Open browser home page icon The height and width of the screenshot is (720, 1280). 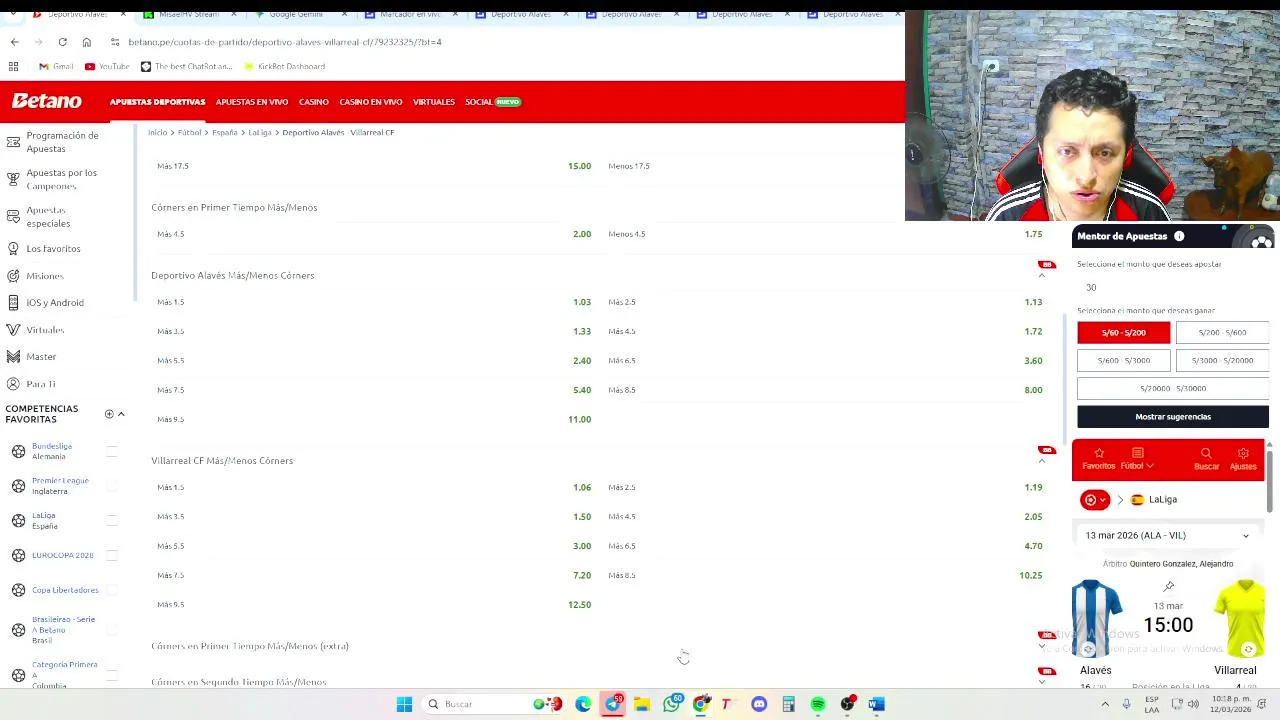coord(87,42)
